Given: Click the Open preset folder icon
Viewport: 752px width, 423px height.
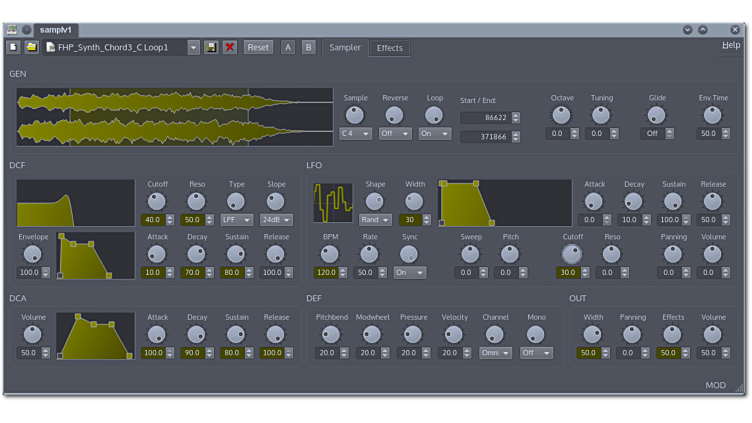Looking at the screenshot, I should tap(31, 47).
